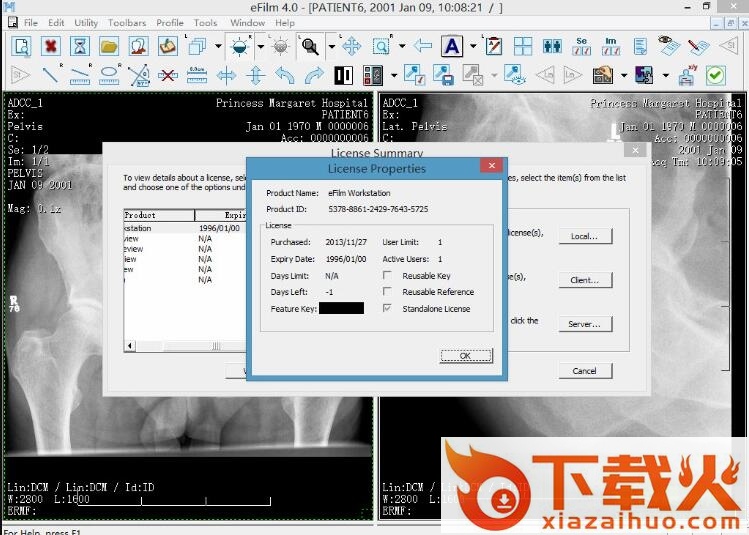Select the magnifying glass tool

click(x=310, y=46)
